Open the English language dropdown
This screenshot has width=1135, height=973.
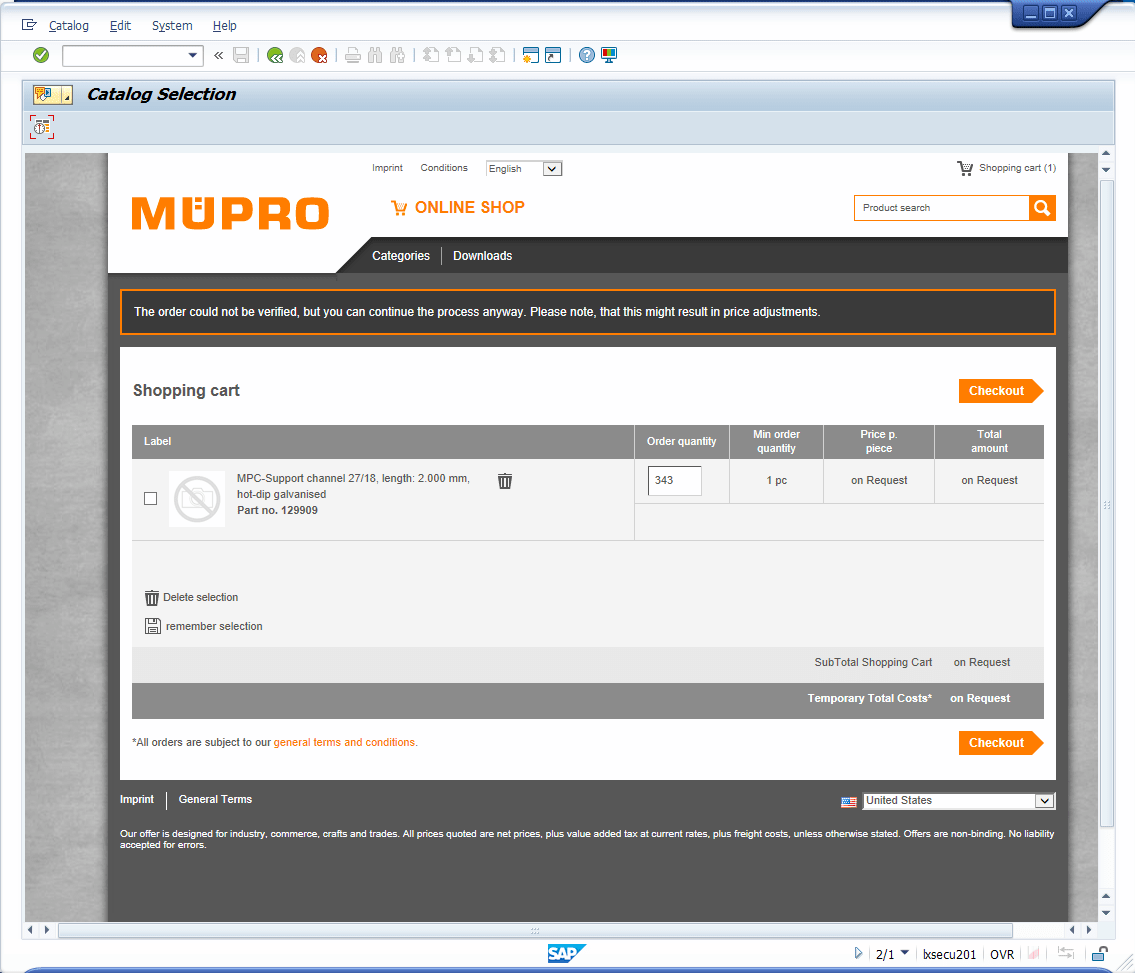click(524, 169)
